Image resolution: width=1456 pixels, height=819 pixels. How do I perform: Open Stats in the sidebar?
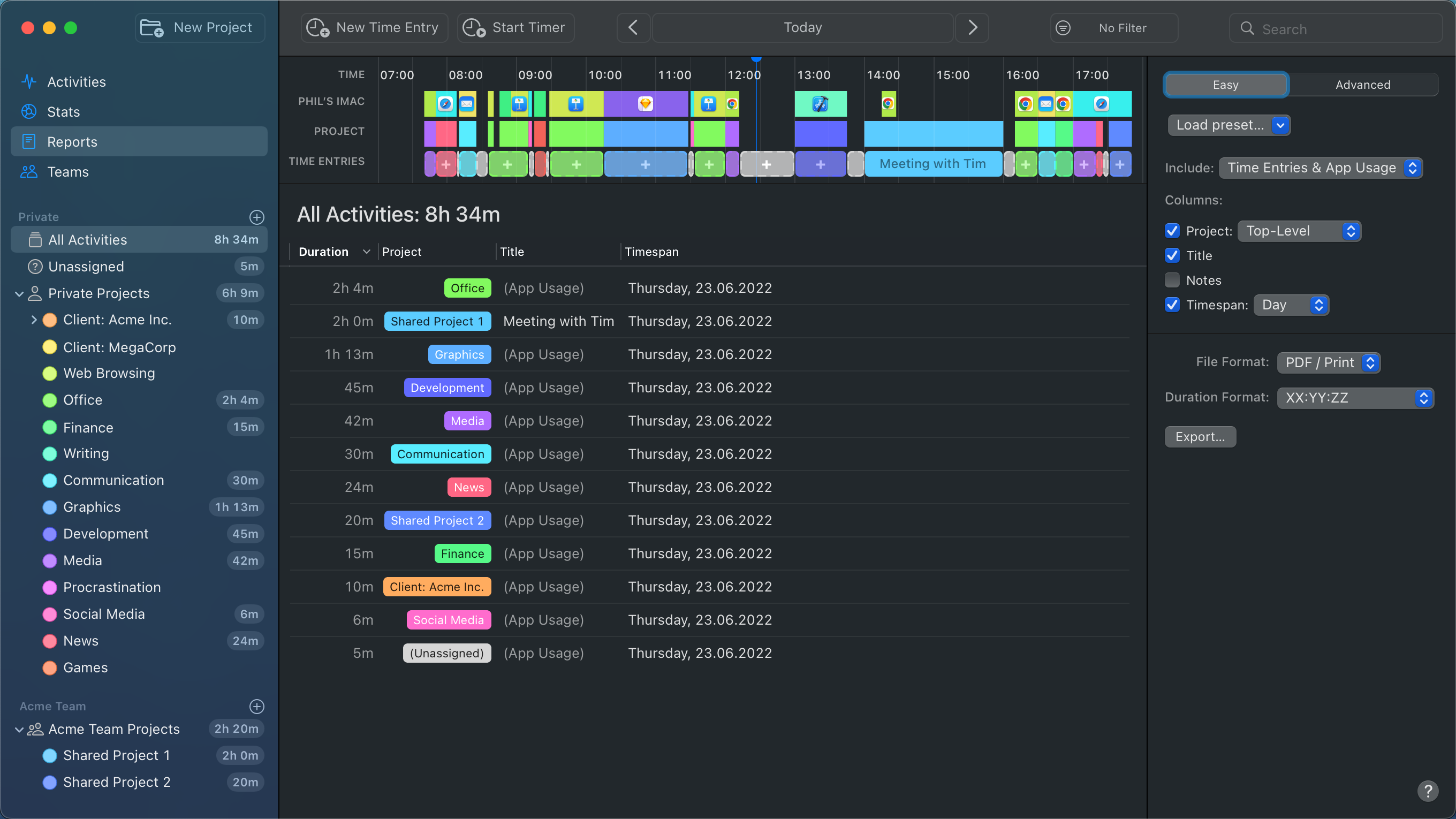click(63, 111)
